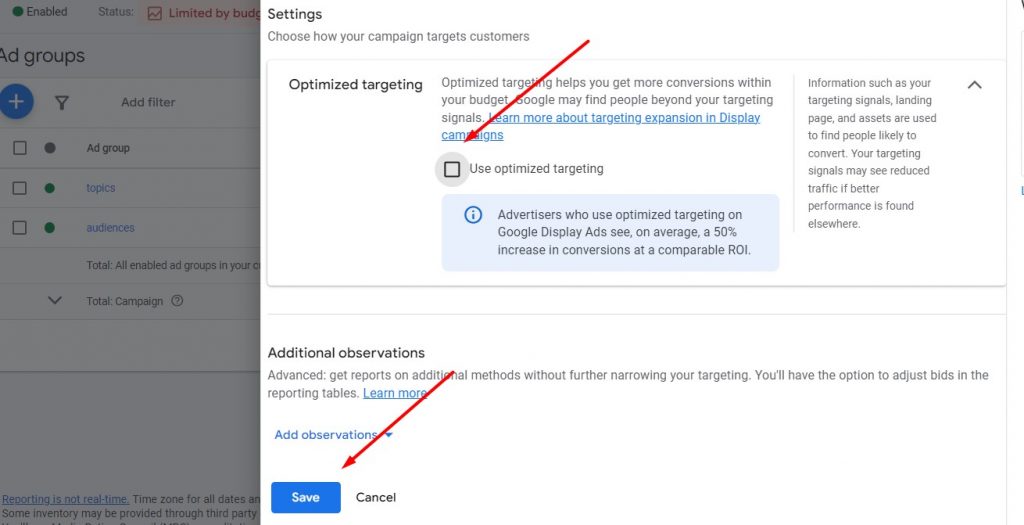Image resolution: width=1024 pixels, height=525 pixels.
Task: Click the Limited by budget status icon
Action: [154, 13]
